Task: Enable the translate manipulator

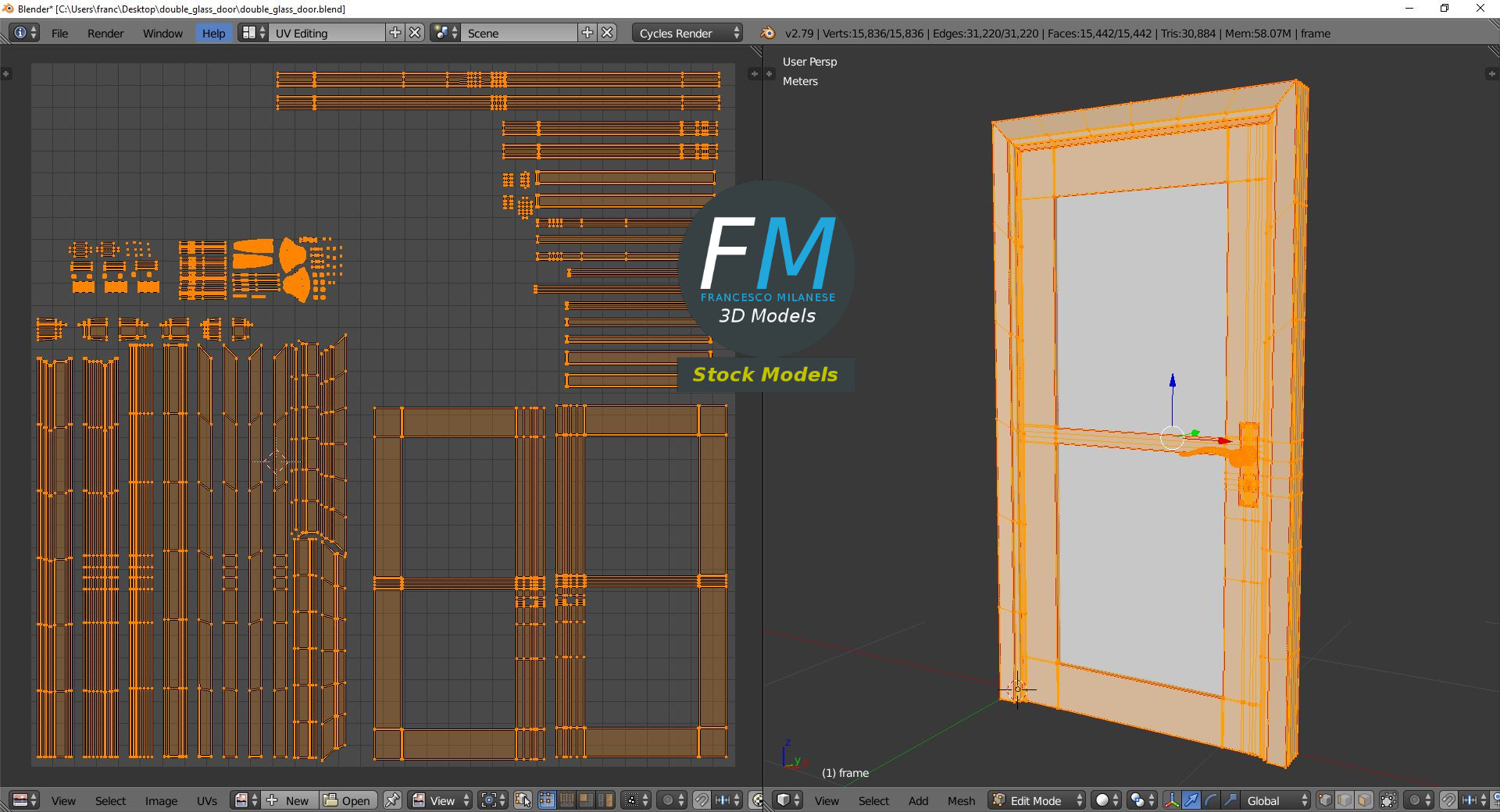Action: pos(1191,800)
